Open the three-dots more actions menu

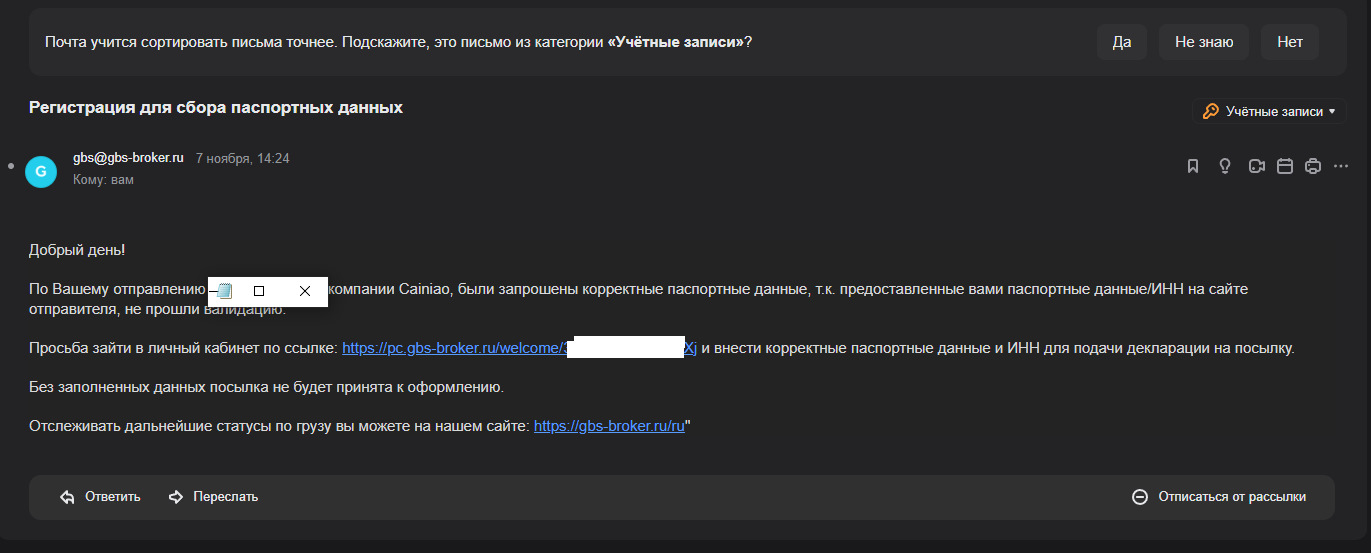pos(1342,166)
